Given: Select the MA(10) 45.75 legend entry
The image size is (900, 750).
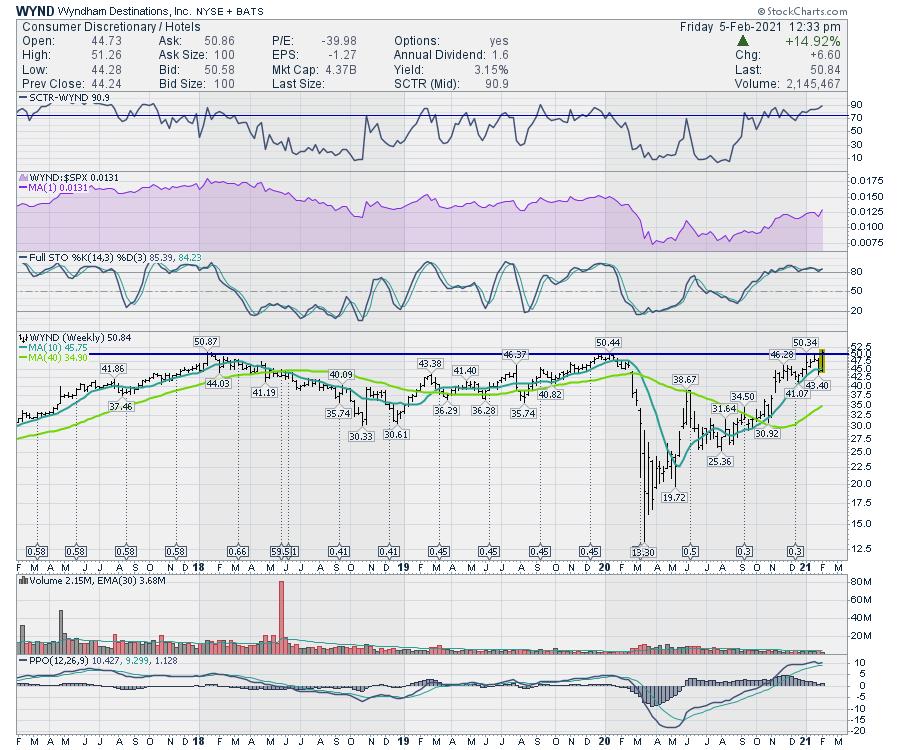Looking at the screenshot, I should point(55,348).
